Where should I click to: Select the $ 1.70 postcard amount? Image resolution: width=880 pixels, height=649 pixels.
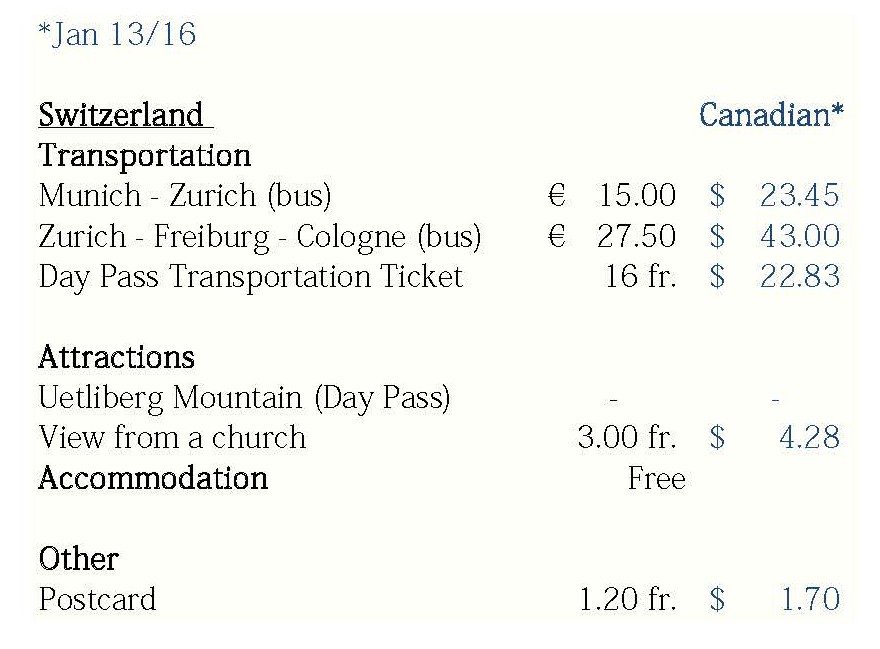(x=775, y=600)
